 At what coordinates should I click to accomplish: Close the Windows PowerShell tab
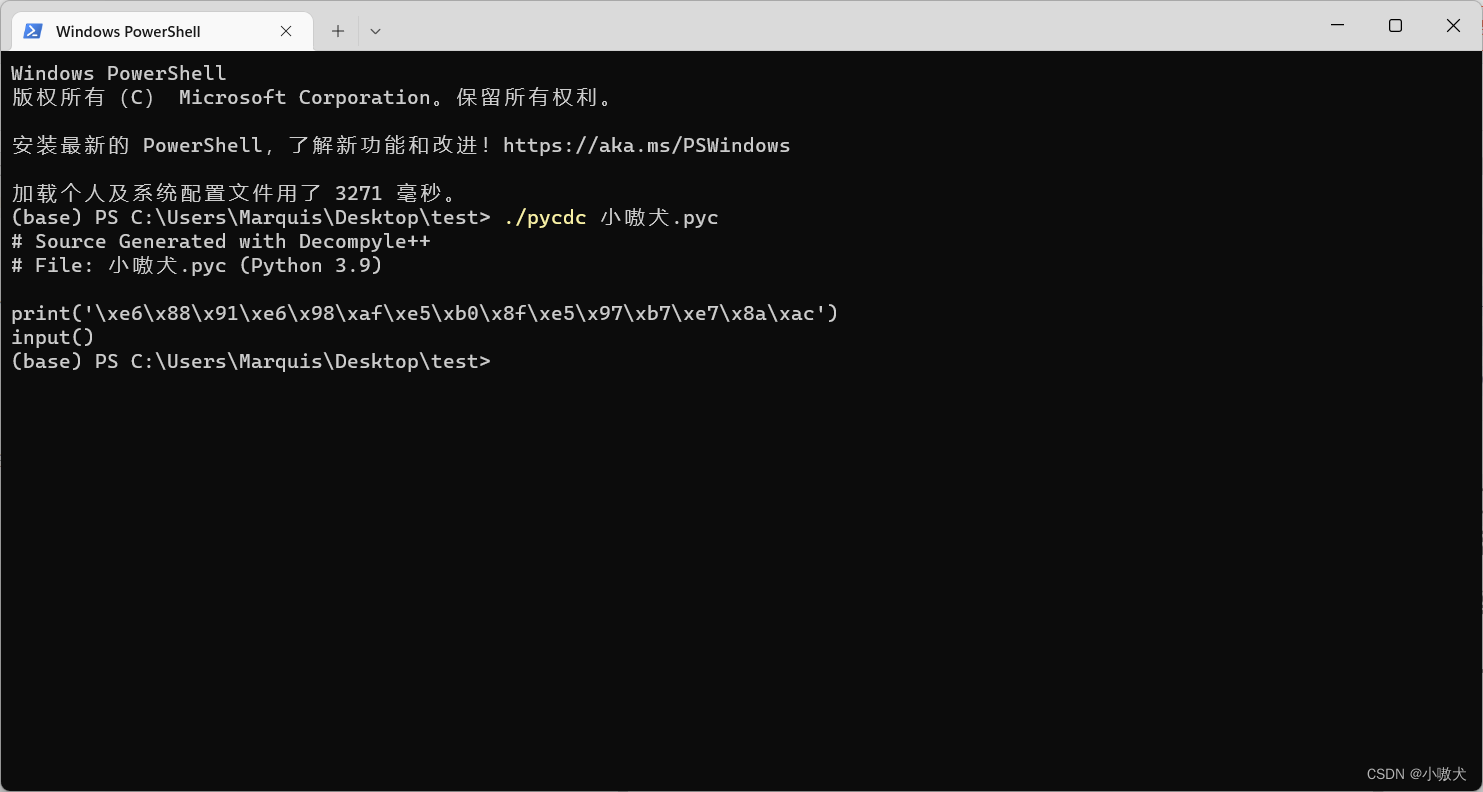pos(286,31)
